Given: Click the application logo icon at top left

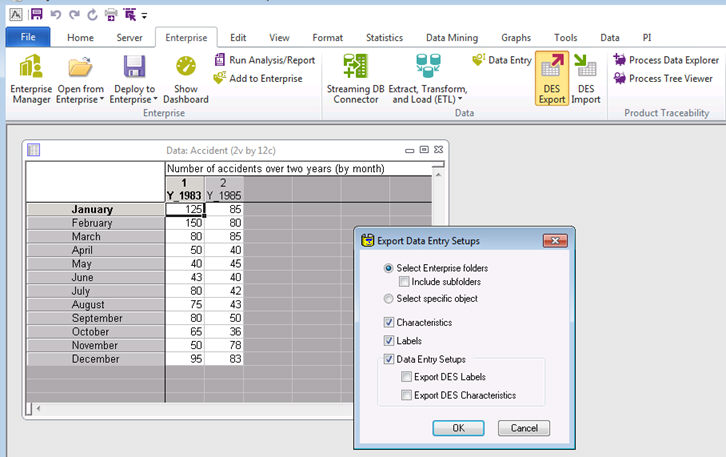Looking at the screenshot, I should (16, 15).
